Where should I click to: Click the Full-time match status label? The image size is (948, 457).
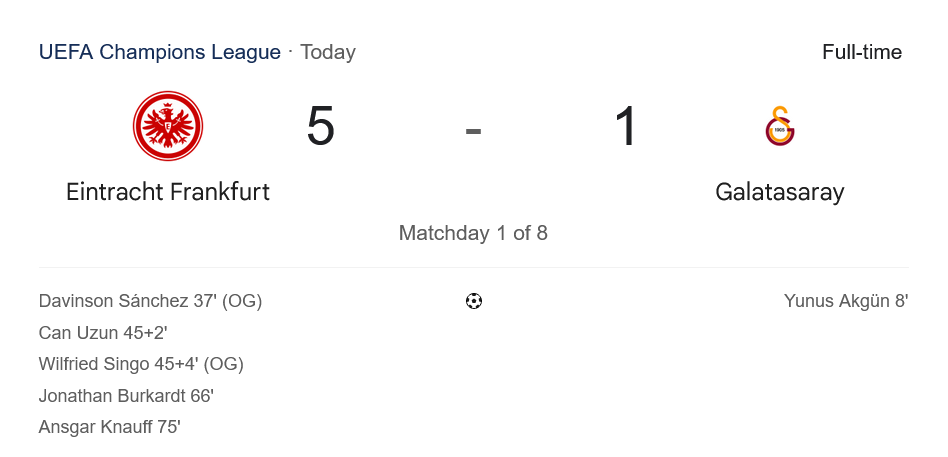tap(862, 52)
